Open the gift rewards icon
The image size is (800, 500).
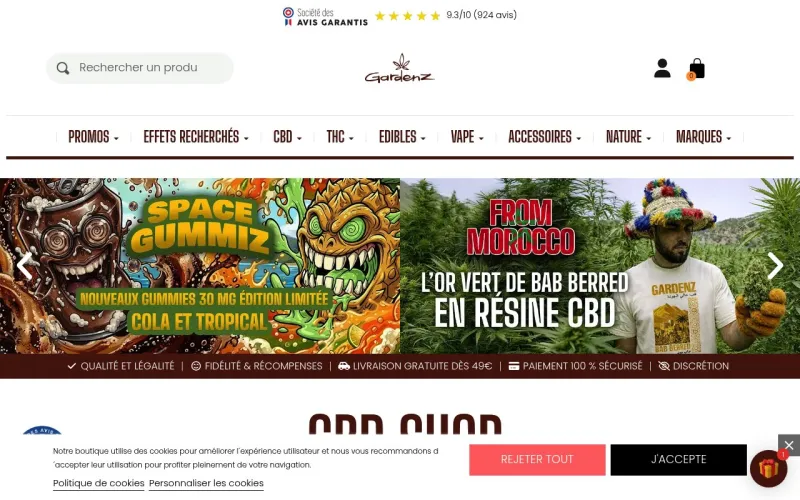pyautogui.click(x=768, y=468)
